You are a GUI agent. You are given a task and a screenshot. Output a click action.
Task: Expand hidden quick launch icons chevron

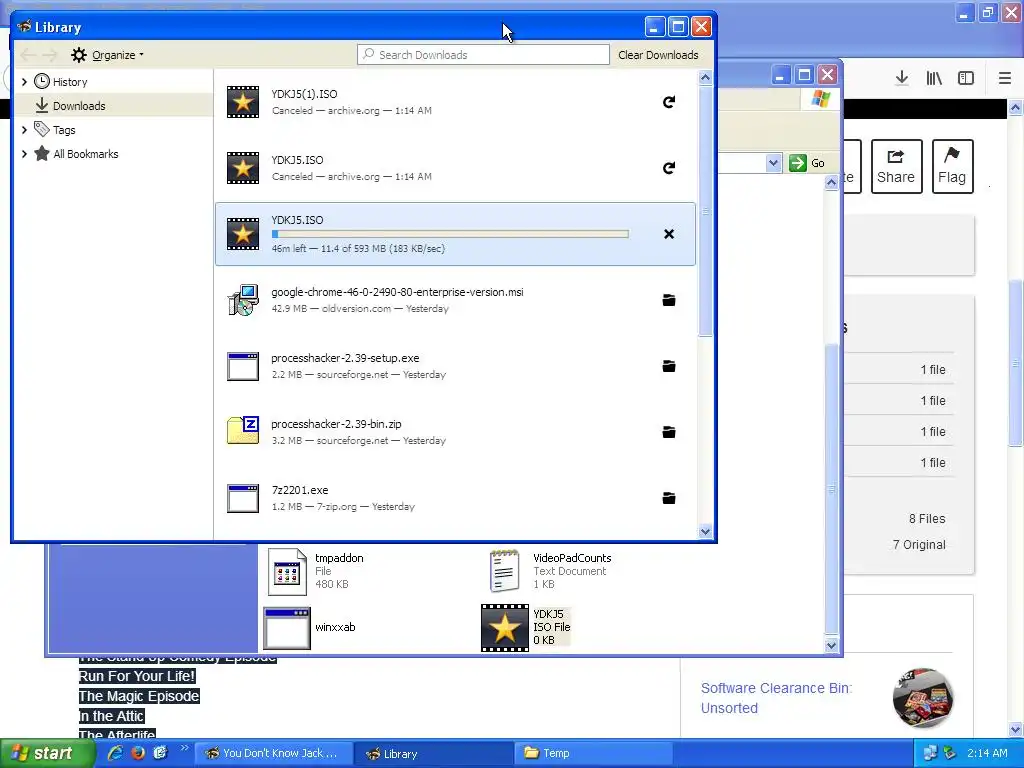point(184,748)
